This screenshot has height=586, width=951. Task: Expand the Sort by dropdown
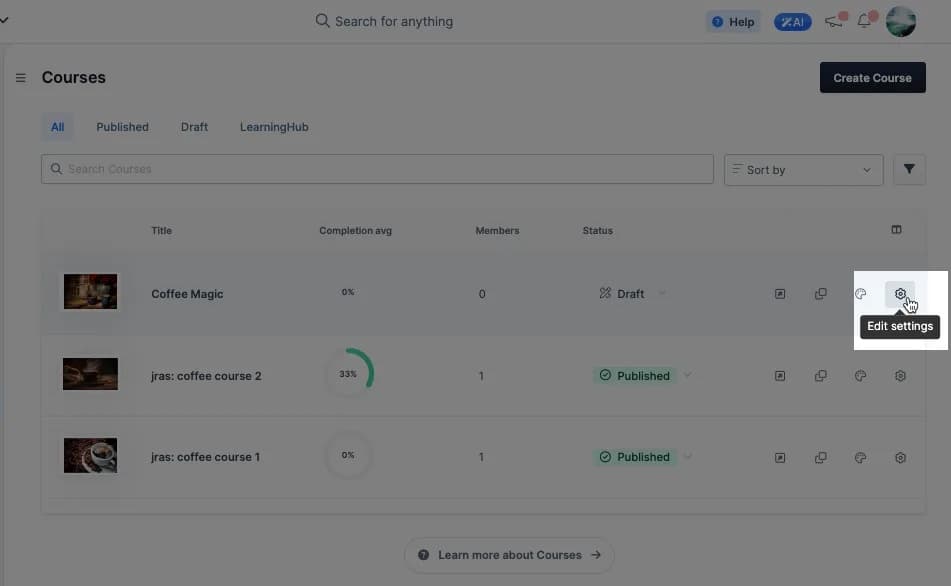803,170
